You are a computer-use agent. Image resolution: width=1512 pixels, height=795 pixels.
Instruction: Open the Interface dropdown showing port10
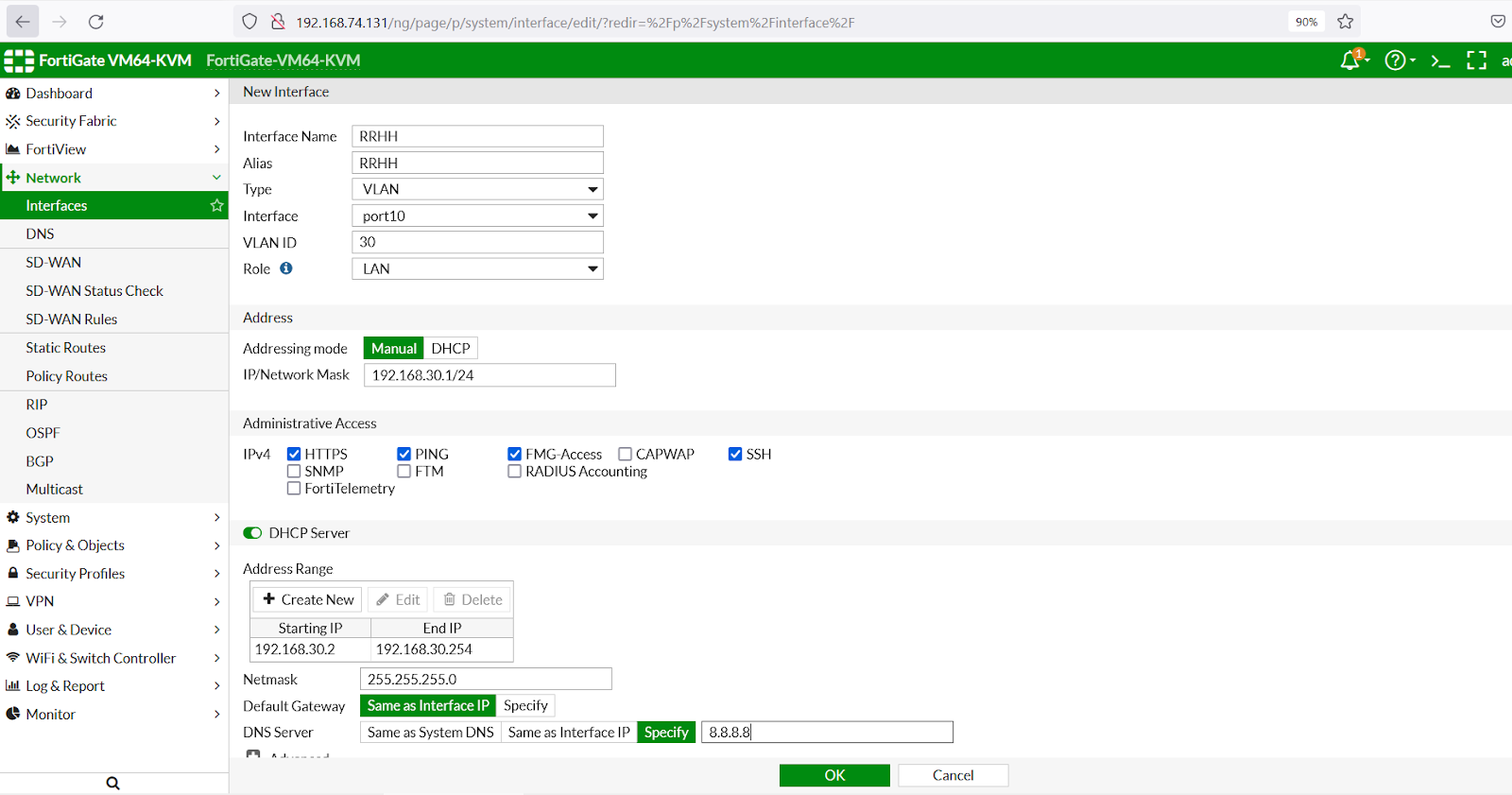click(478, 216)
